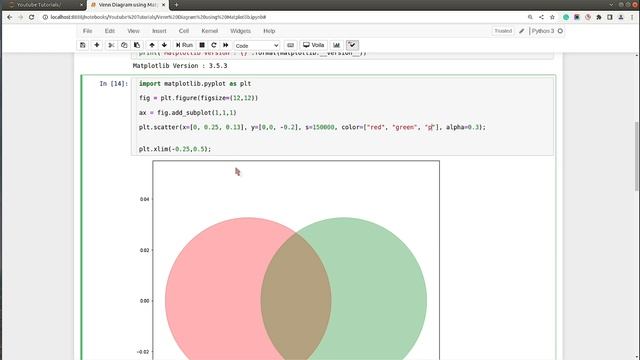This screenshot has height=360, width=640.
Task: Select the Venn Diagram using Matplotlib tab
Action: (128, 5)
